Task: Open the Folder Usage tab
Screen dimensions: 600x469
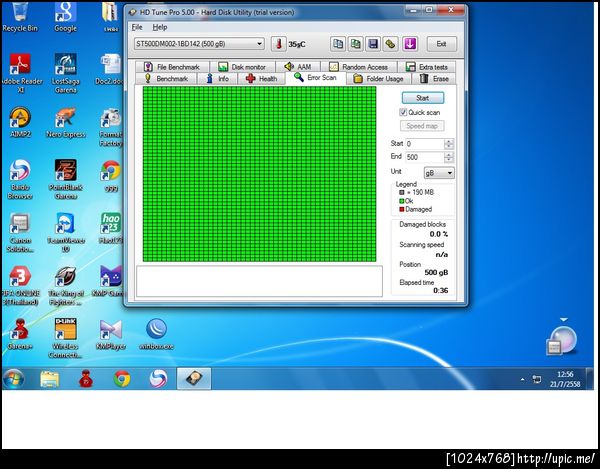Action: pyautogui.click(x=379, y=78)
